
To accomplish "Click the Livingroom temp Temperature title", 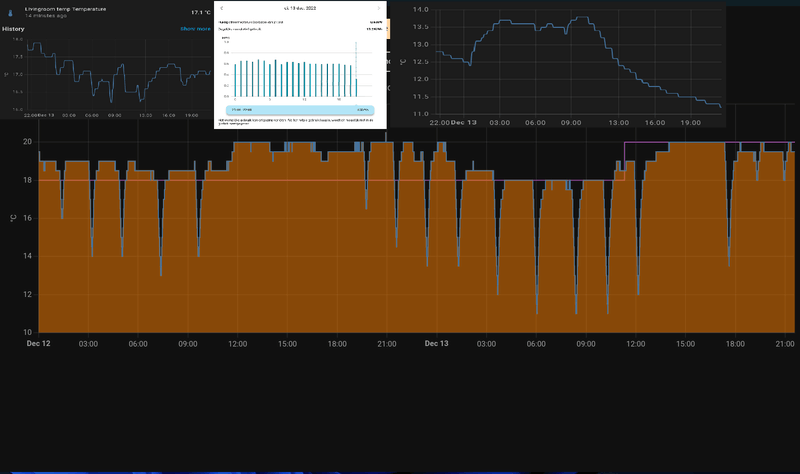I will tap(65, 9).
